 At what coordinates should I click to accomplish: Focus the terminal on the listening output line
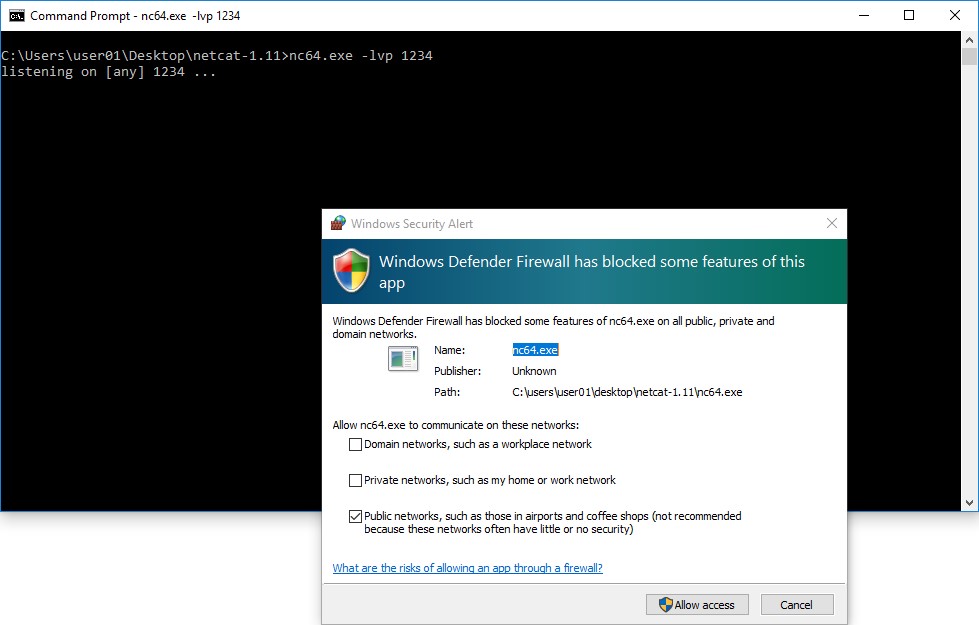(x=108, y=72)
